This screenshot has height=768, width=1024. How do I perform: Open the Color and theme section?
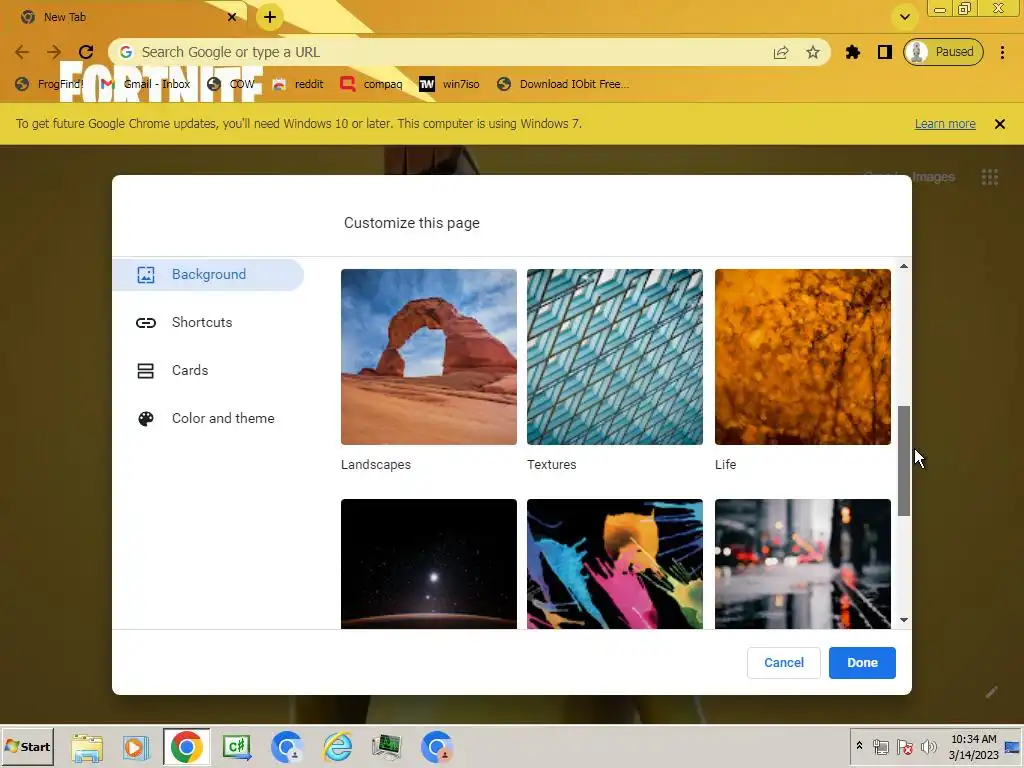pyautogui.click(x=223, y=419)
